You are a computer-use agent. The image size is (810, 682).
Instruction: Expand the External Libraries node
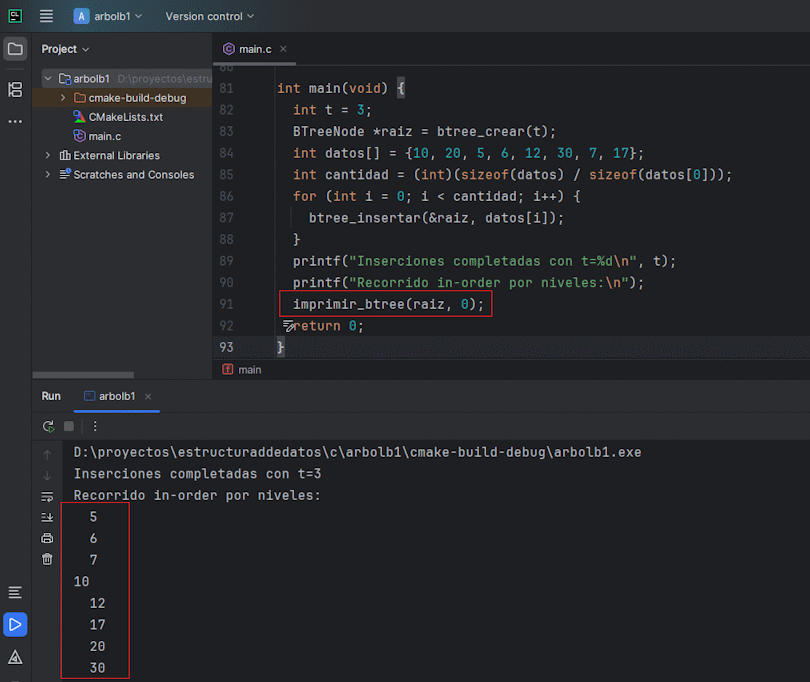coord(47,156)
